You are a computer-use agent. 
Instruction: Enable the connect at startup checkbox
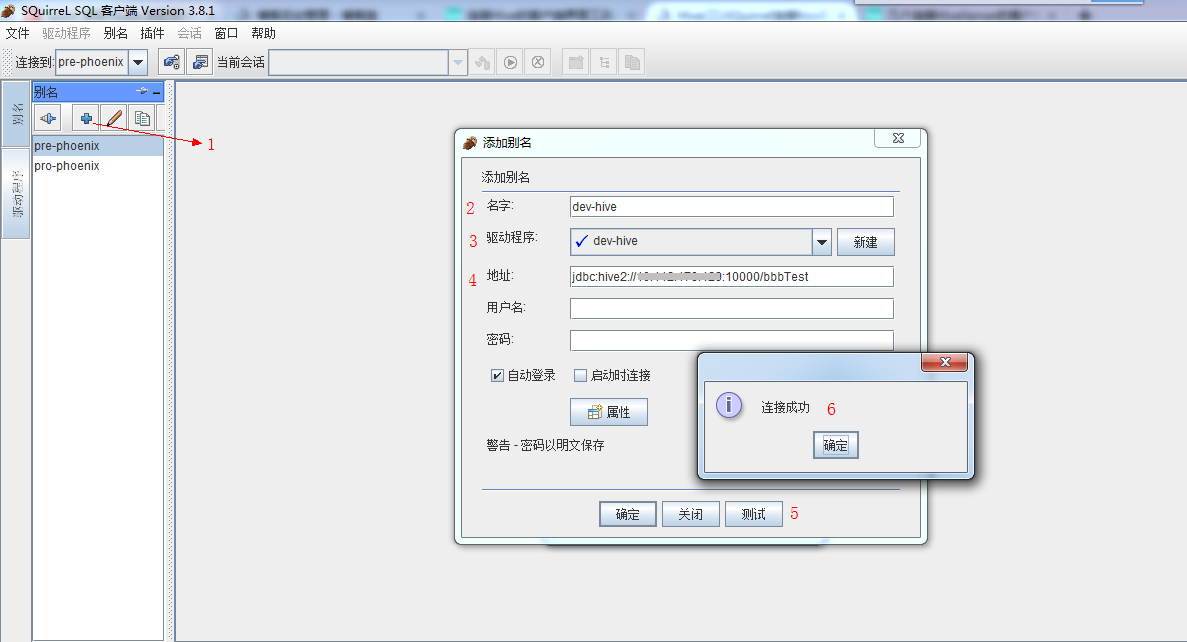point(581,376)
